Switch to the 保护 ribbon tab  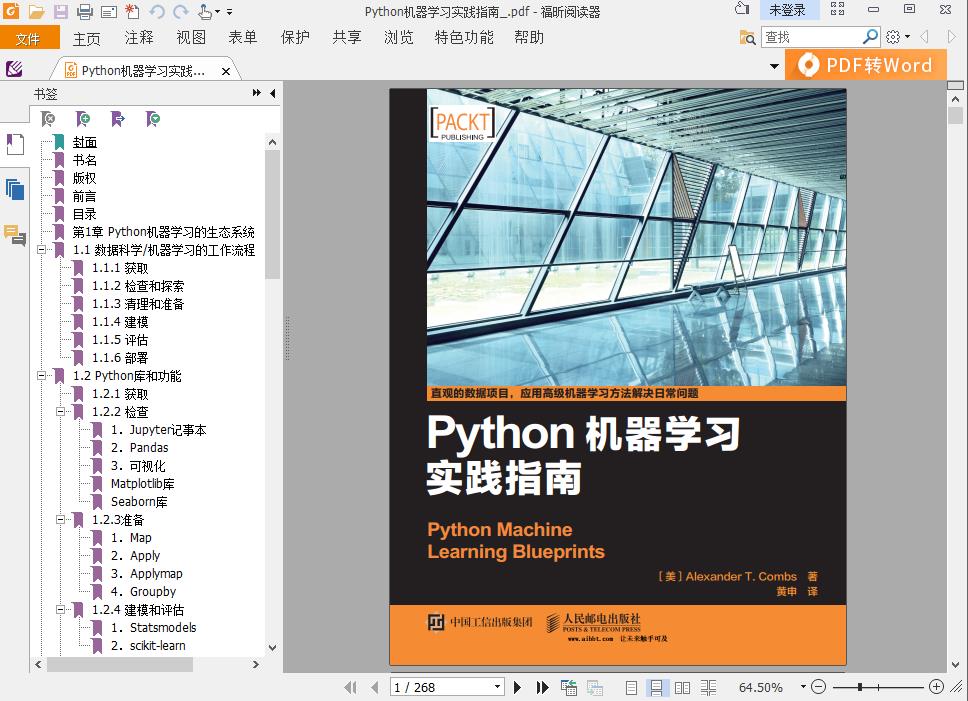pyautogui.click(x=295, y=38)
